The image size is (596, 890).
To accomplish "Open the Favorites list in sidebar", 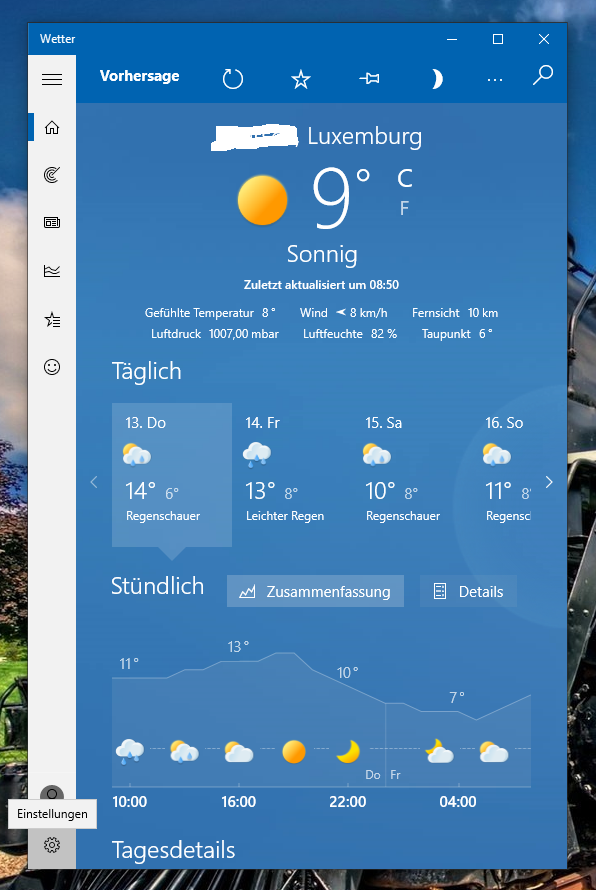I will click(x=52, y=320).
